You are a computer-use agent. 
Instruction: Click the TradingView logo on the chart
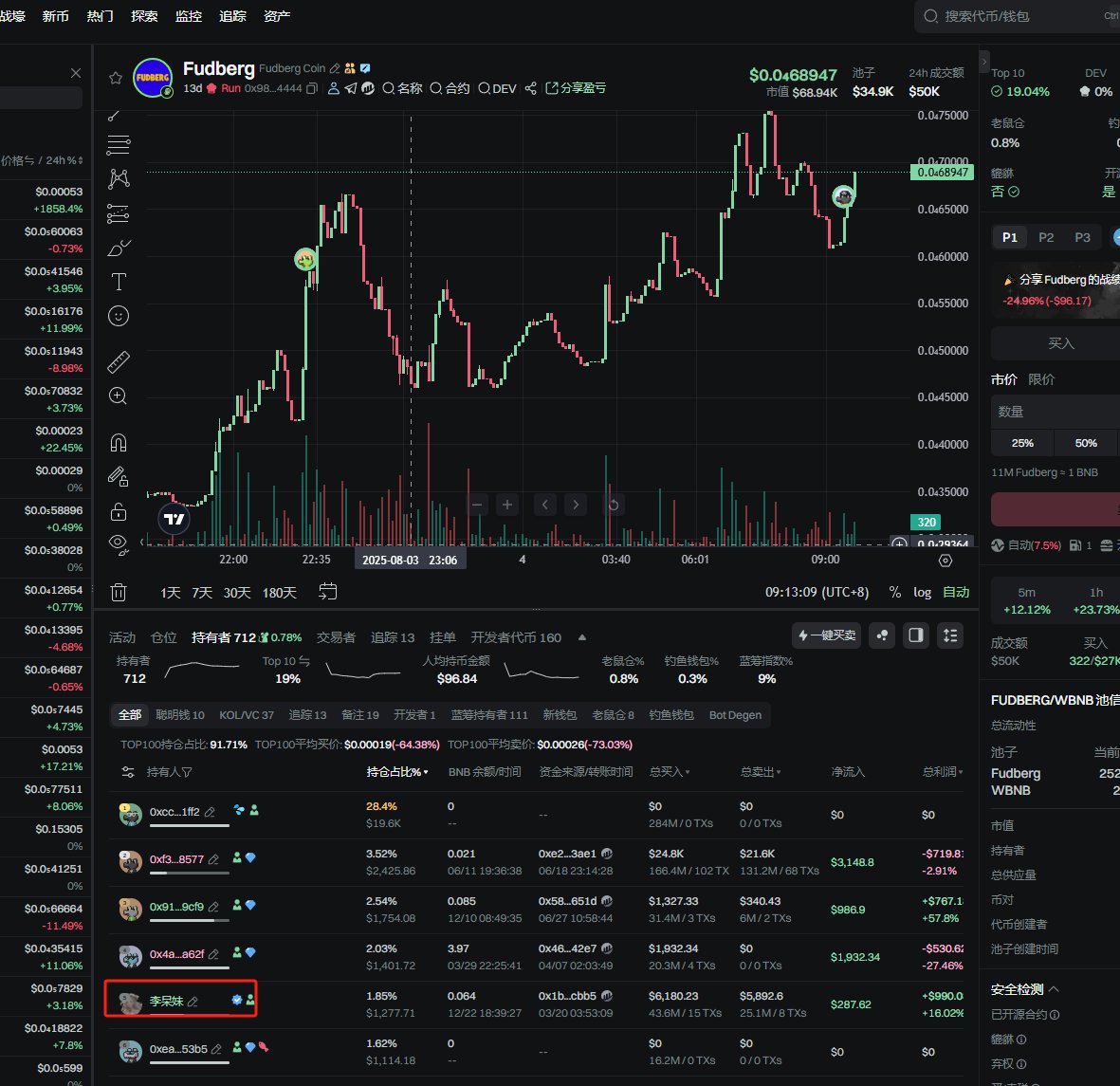point(174,519)
